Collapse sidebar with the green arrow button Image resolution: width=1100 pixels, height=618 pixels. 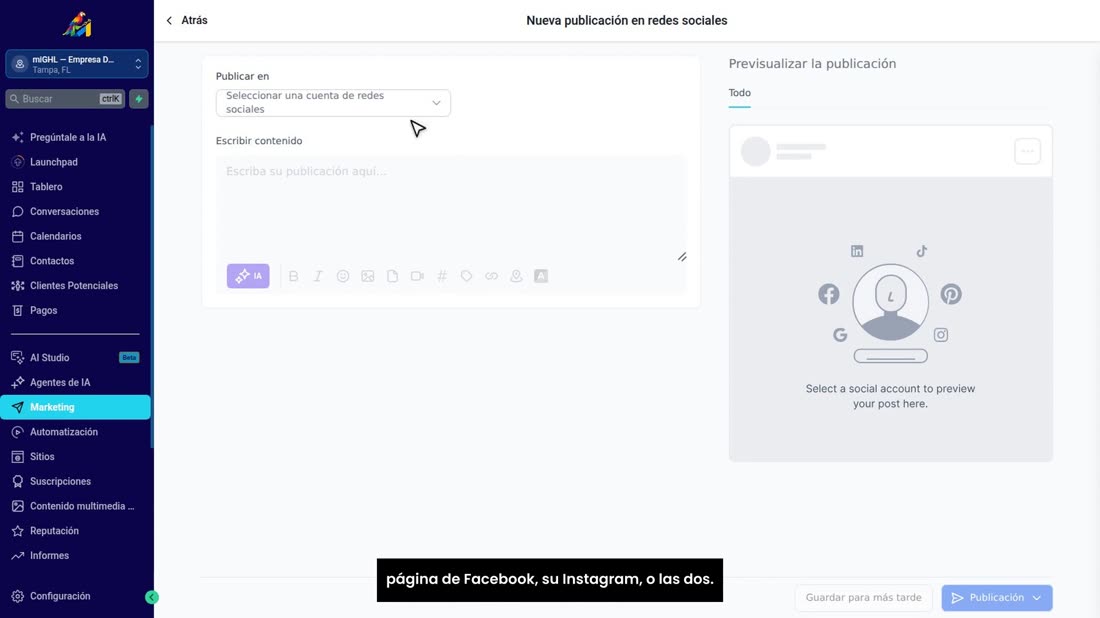click(x=152, y=597)
